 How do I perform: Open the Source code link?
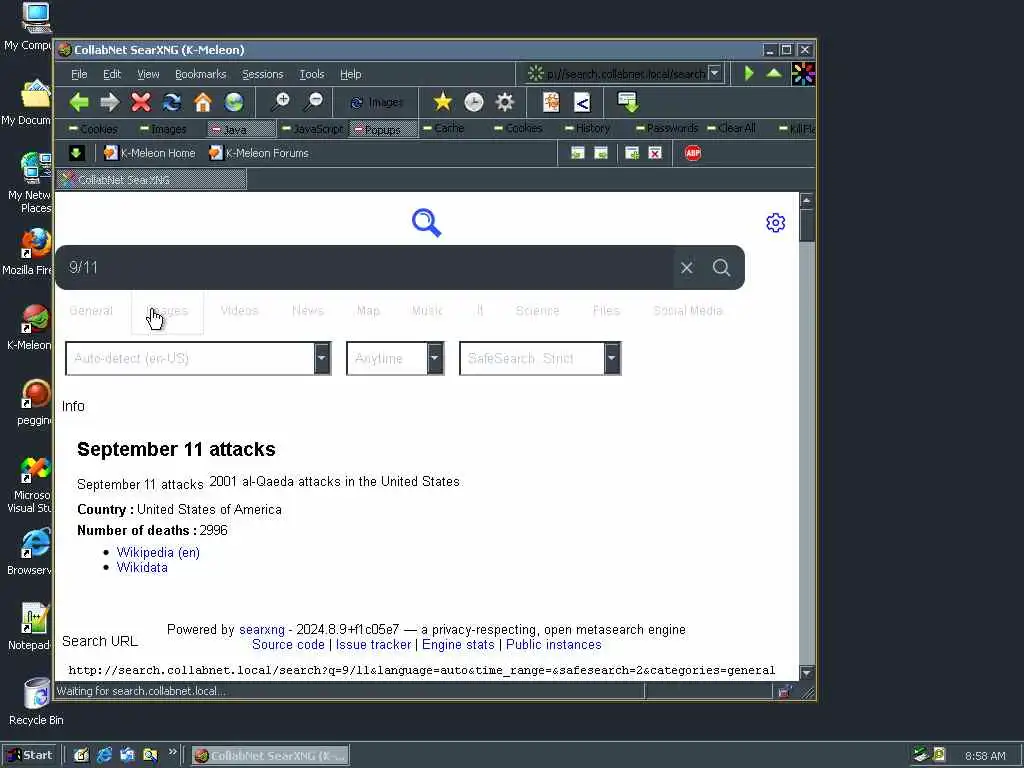288,645
